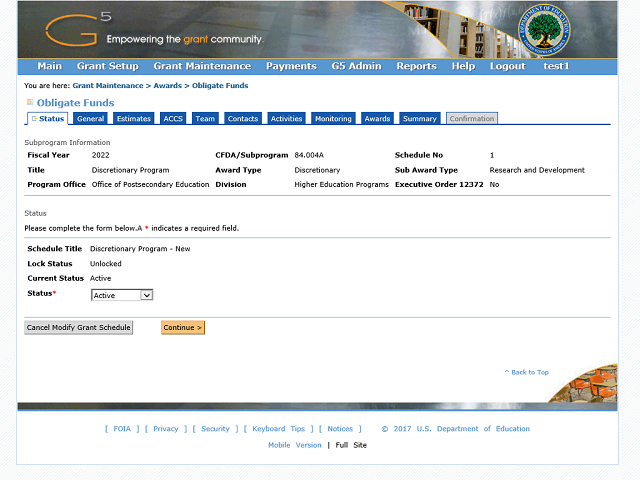640x480 pixels.
Task: Click the fiscal year value 2022
Action: [x=100, y=155]
